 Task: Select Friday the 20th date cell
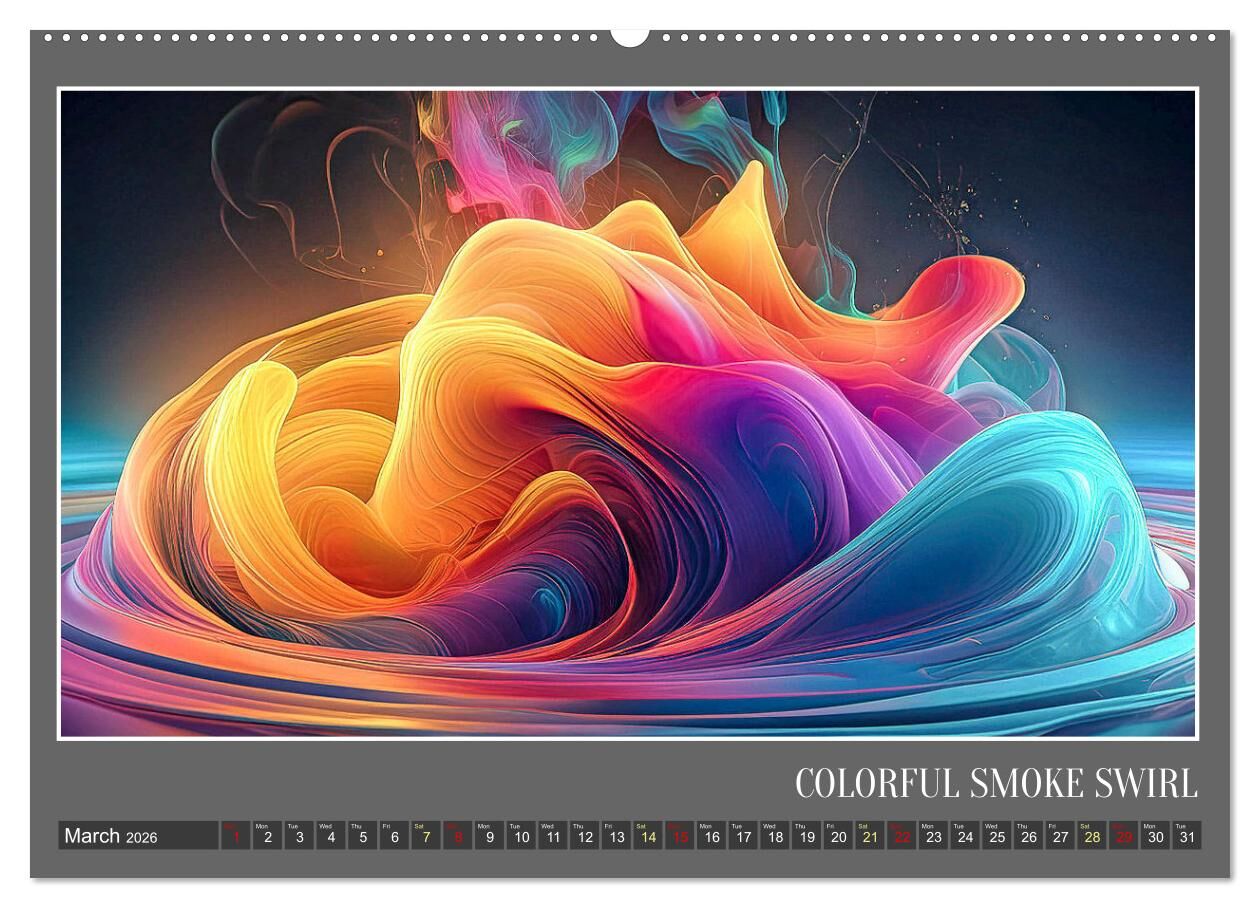pos(838,836)
